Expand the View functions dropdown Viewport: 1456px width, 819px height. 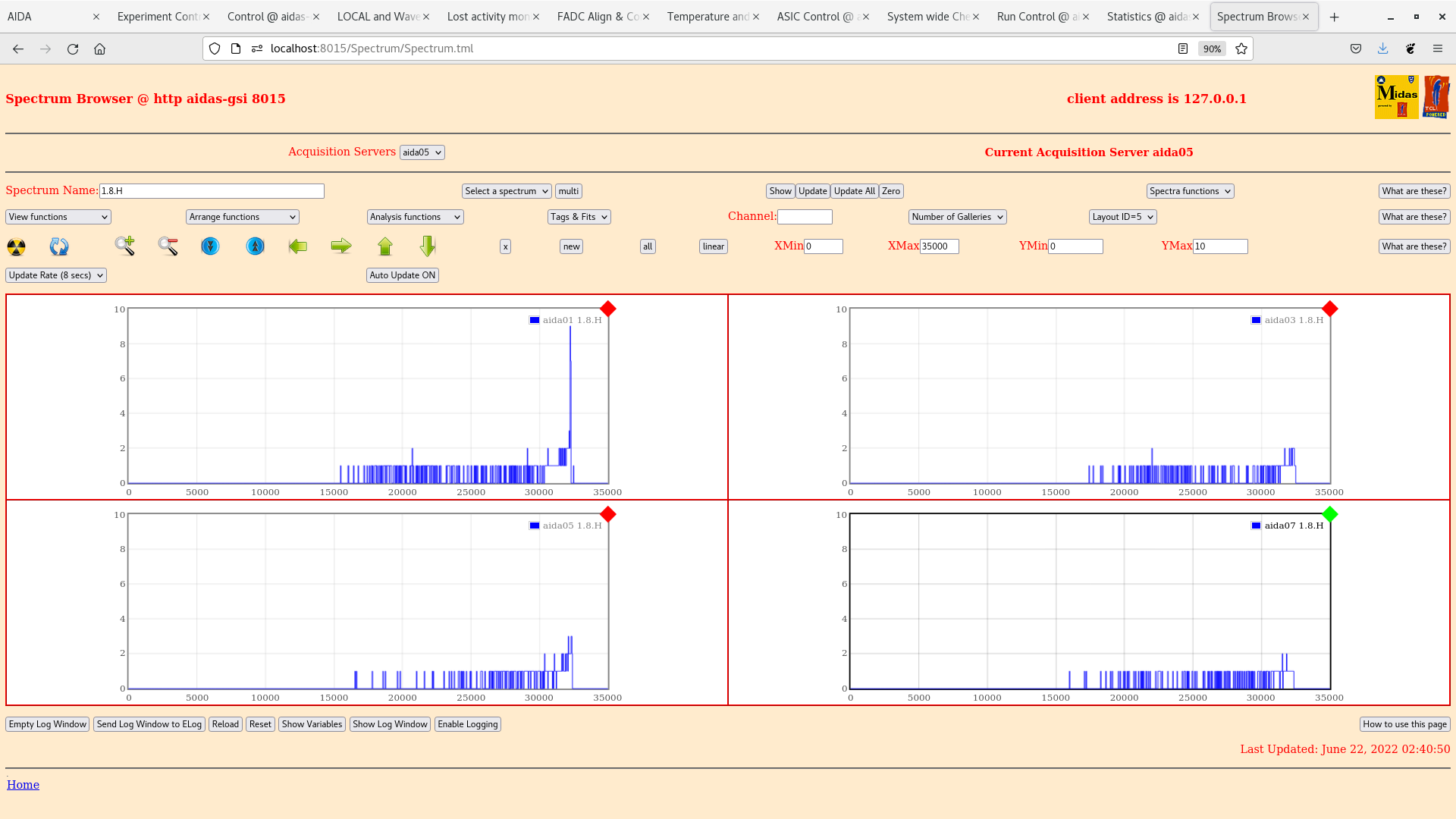(x=58, y=217)
